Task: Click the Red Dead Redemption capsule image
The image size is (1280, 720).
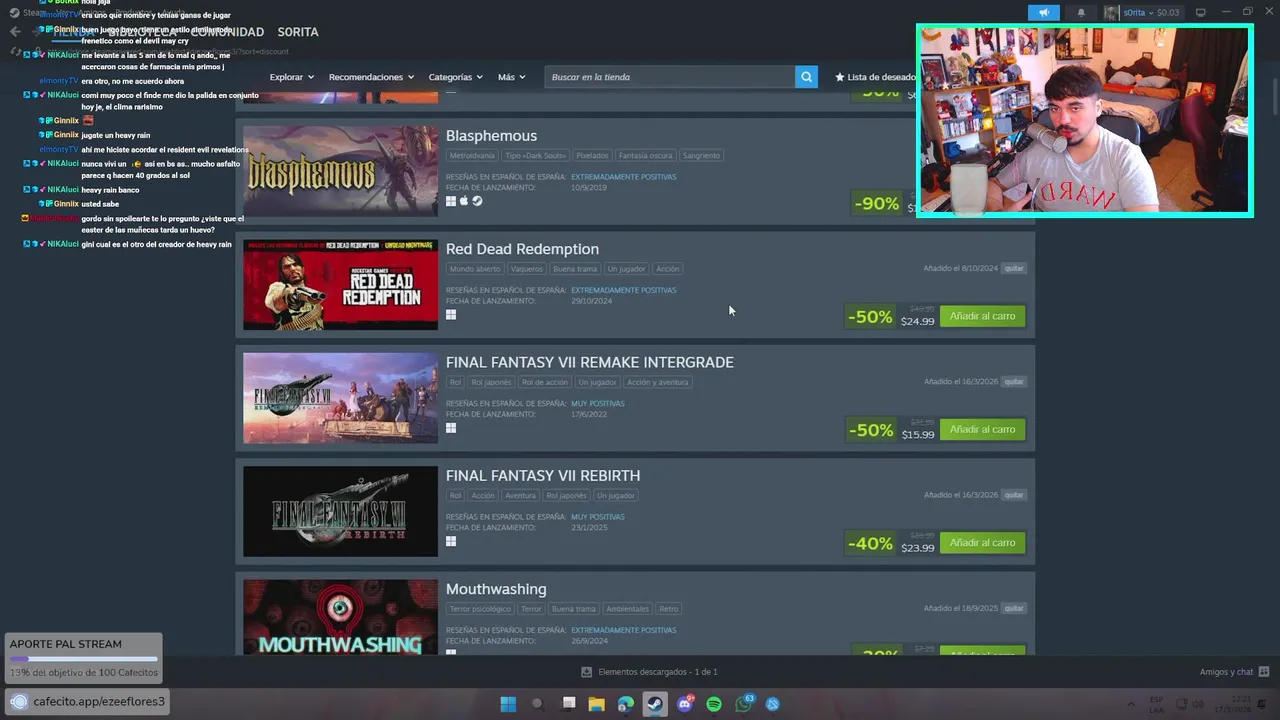Action: click(340, 284)
